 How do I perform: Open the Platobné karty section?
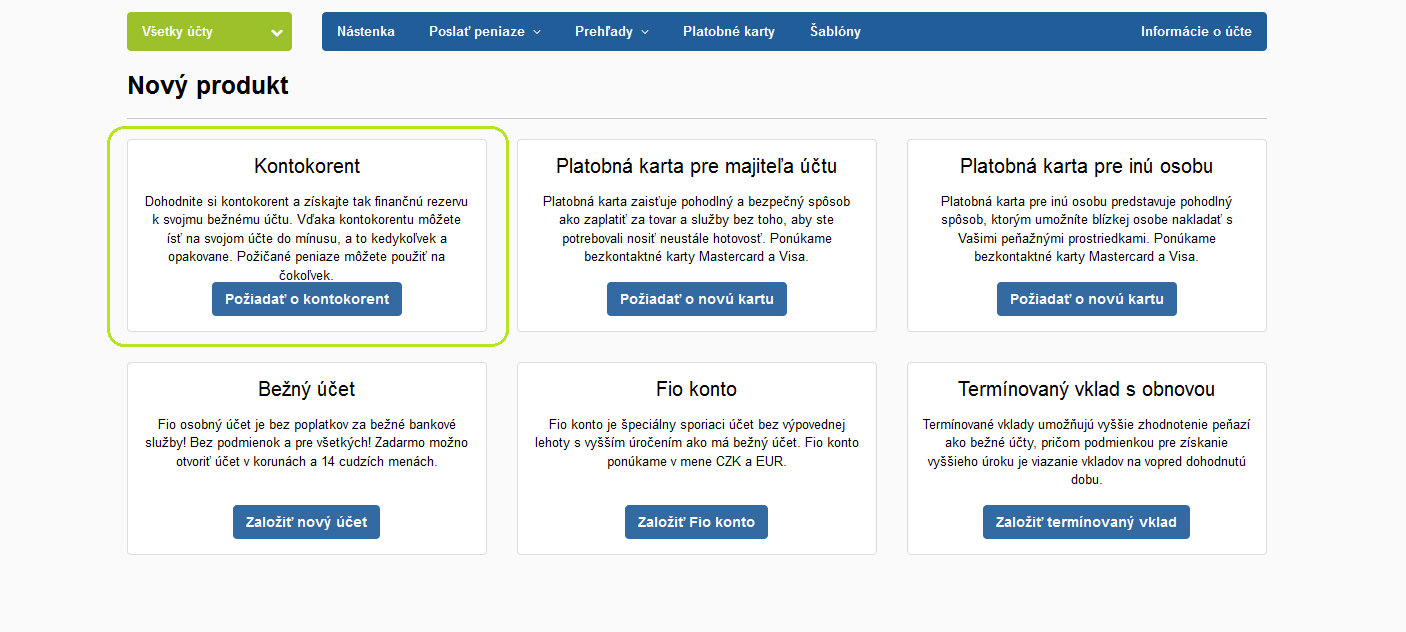[x=729, y=31]
